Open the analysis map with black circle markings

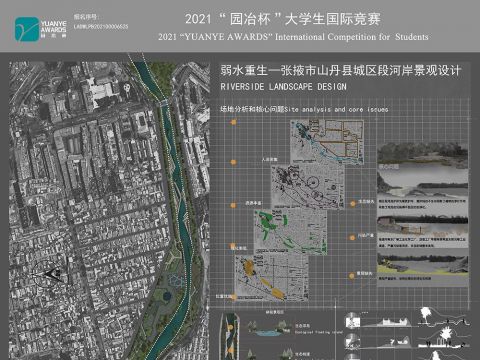(308, 186)
